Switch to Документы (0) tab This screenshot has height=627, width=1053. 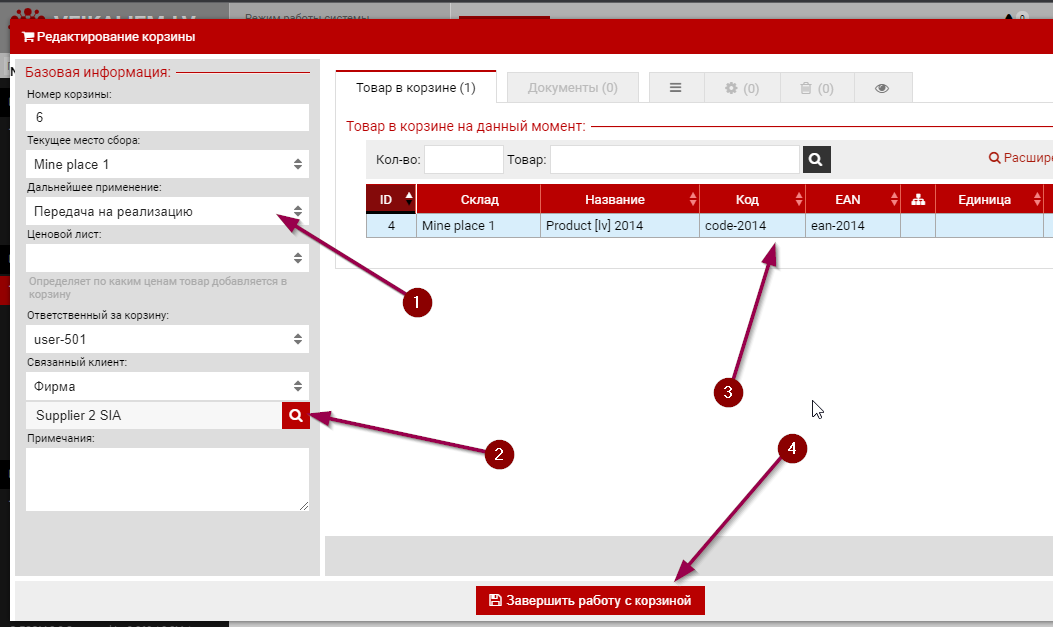click(572, 88)
